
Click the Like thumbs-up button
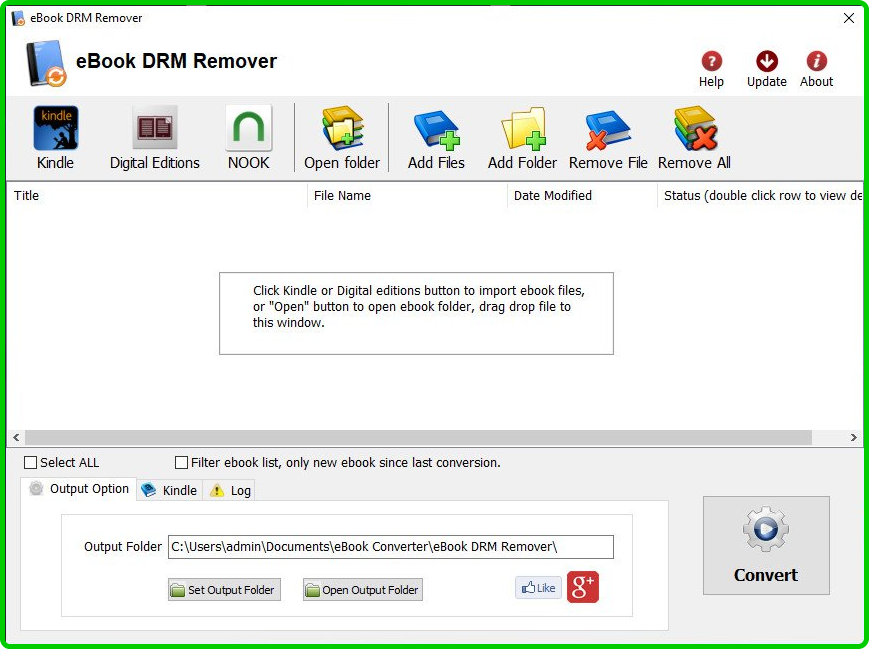pos(538,588)
